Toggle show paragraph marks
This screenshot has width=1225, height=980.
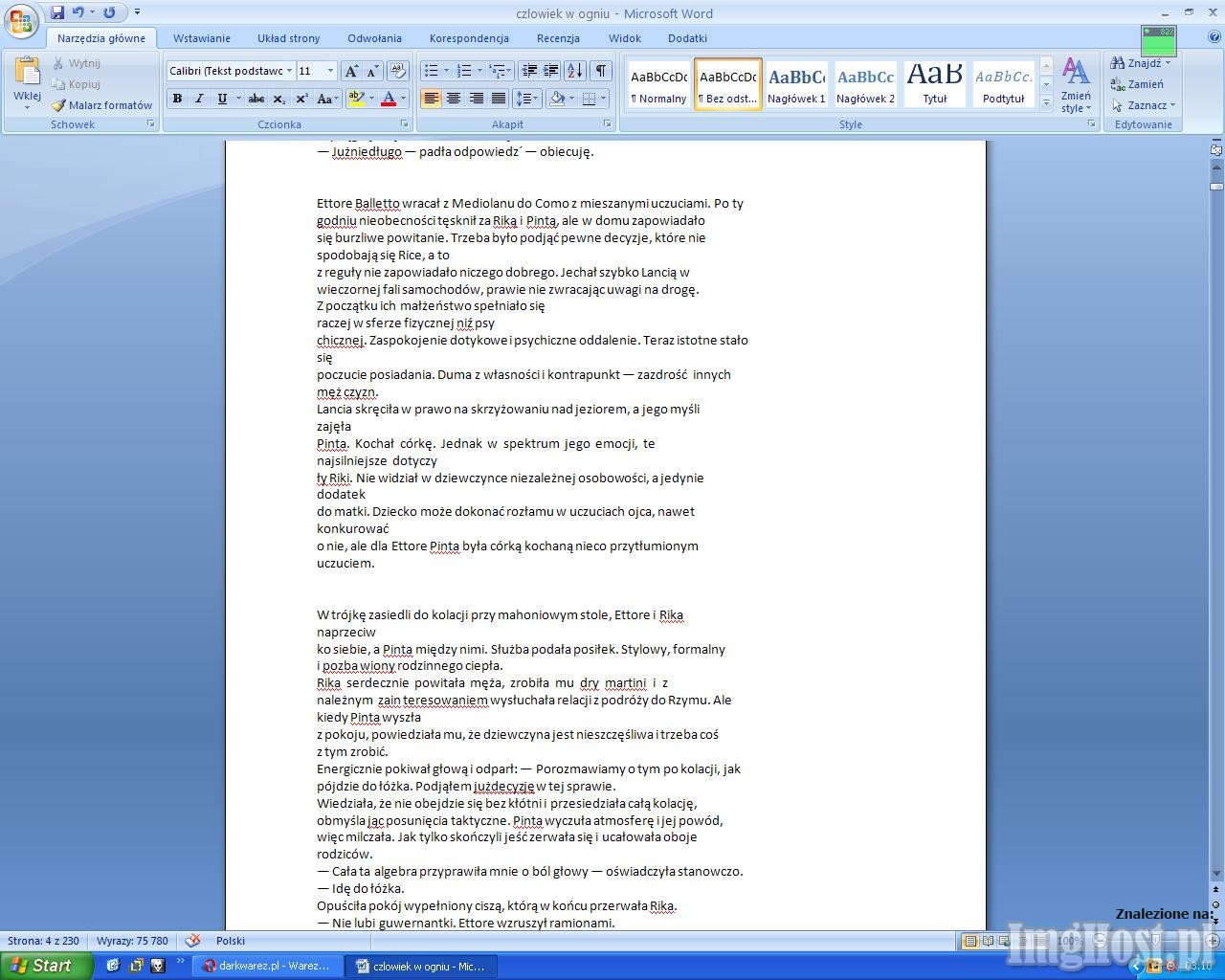[600, 71]
